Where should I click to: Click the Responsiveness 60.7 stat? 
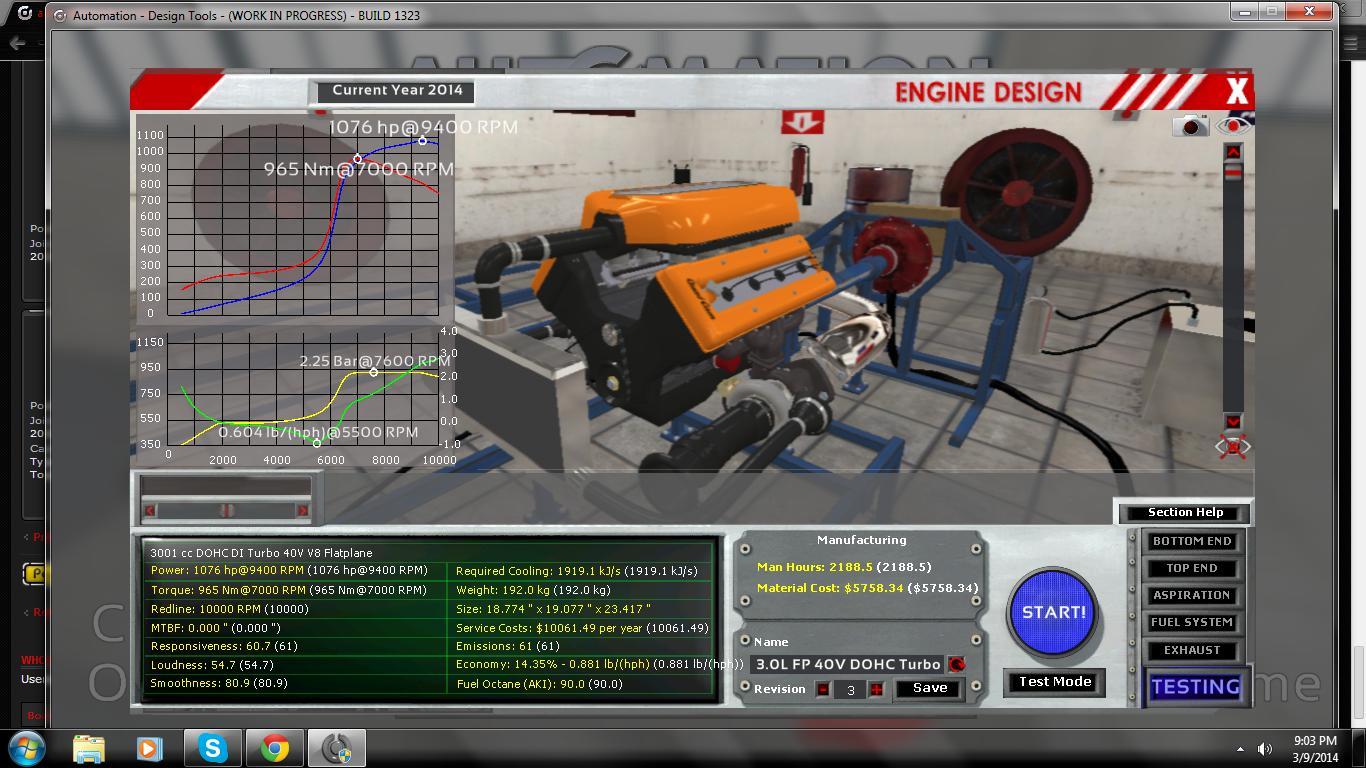(x=224, y=646)
